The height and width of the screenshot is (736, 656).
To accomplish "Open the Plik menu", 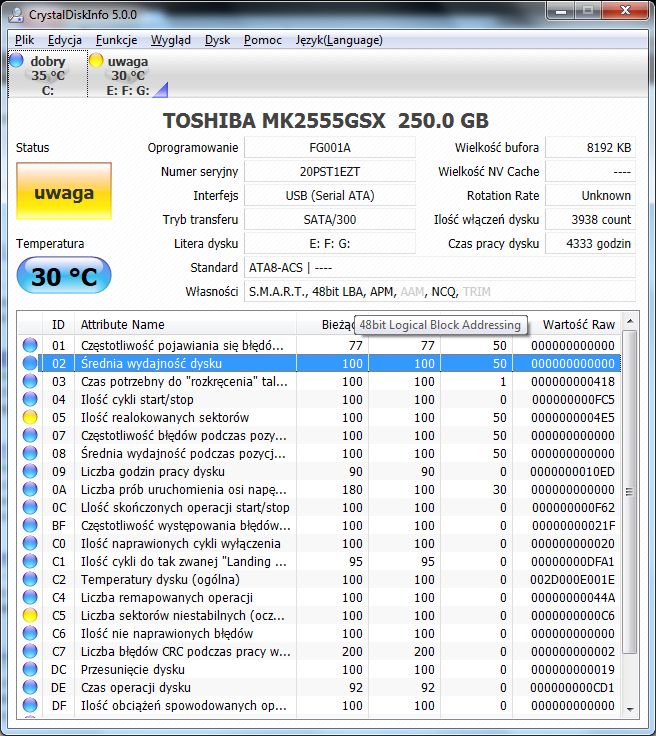I will (24, 40).
